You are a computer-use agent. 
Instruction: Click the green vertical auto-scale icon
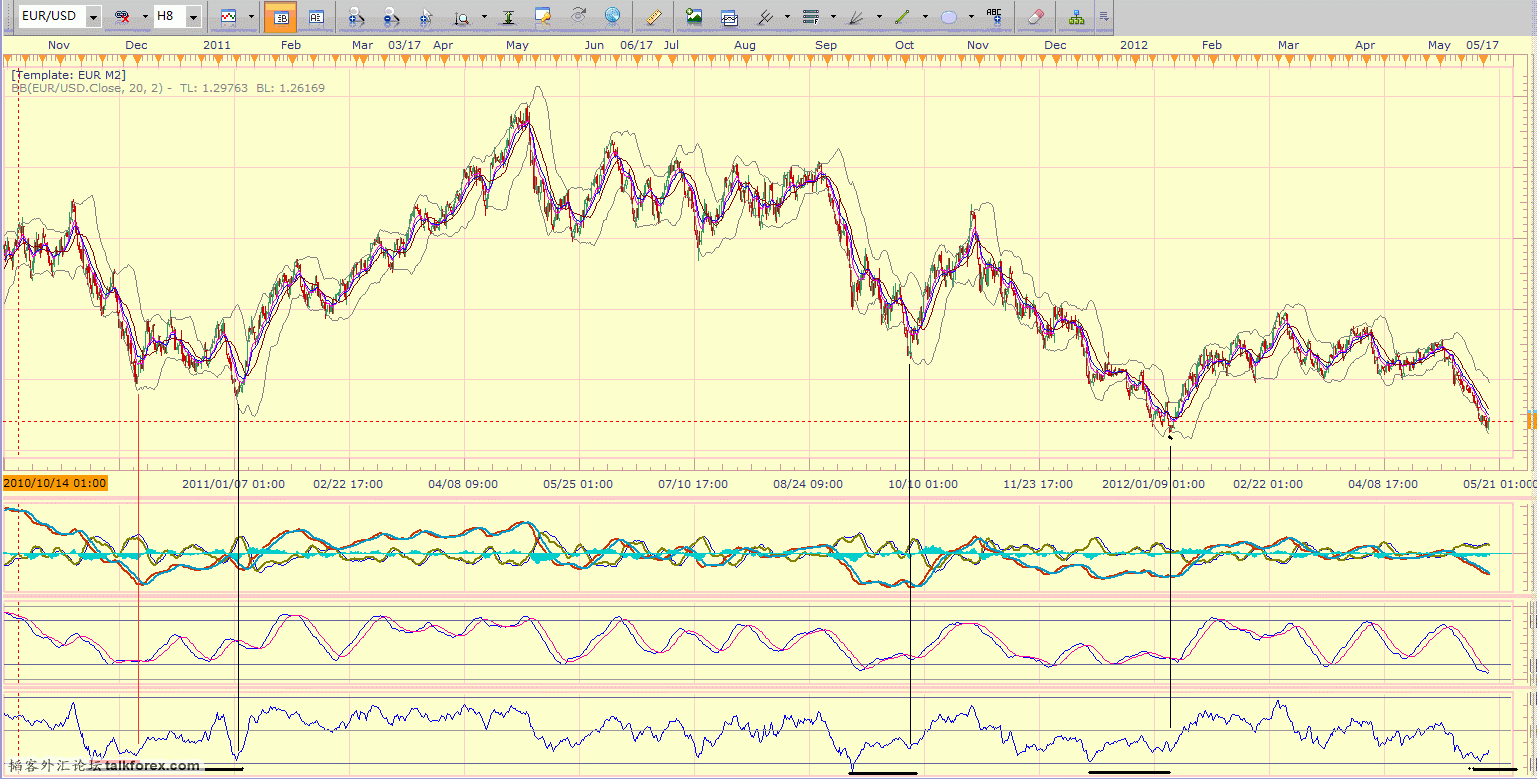(508, 17)
